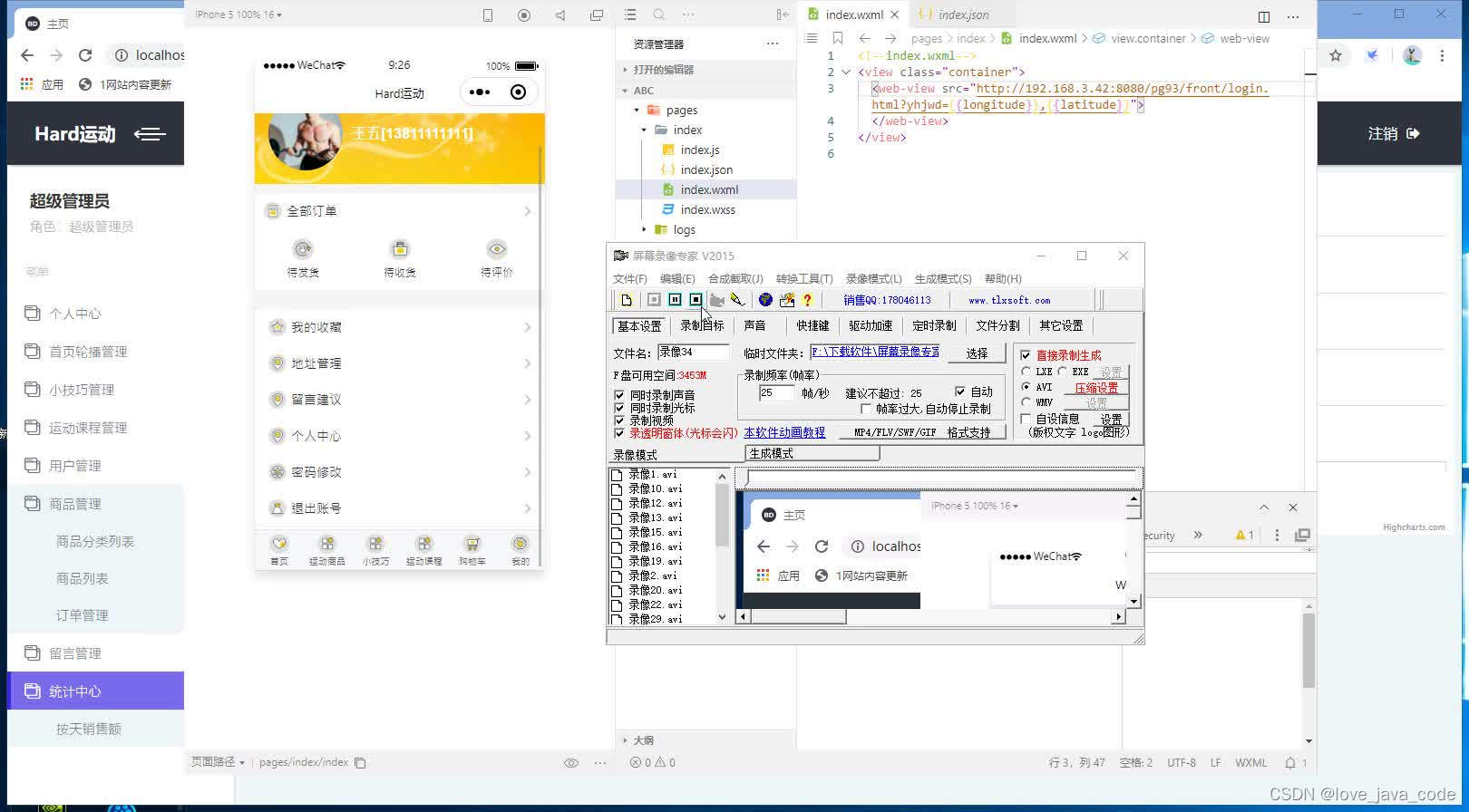Click the mini program capsule close circle
1469x812 pixels.
[518, 92]
